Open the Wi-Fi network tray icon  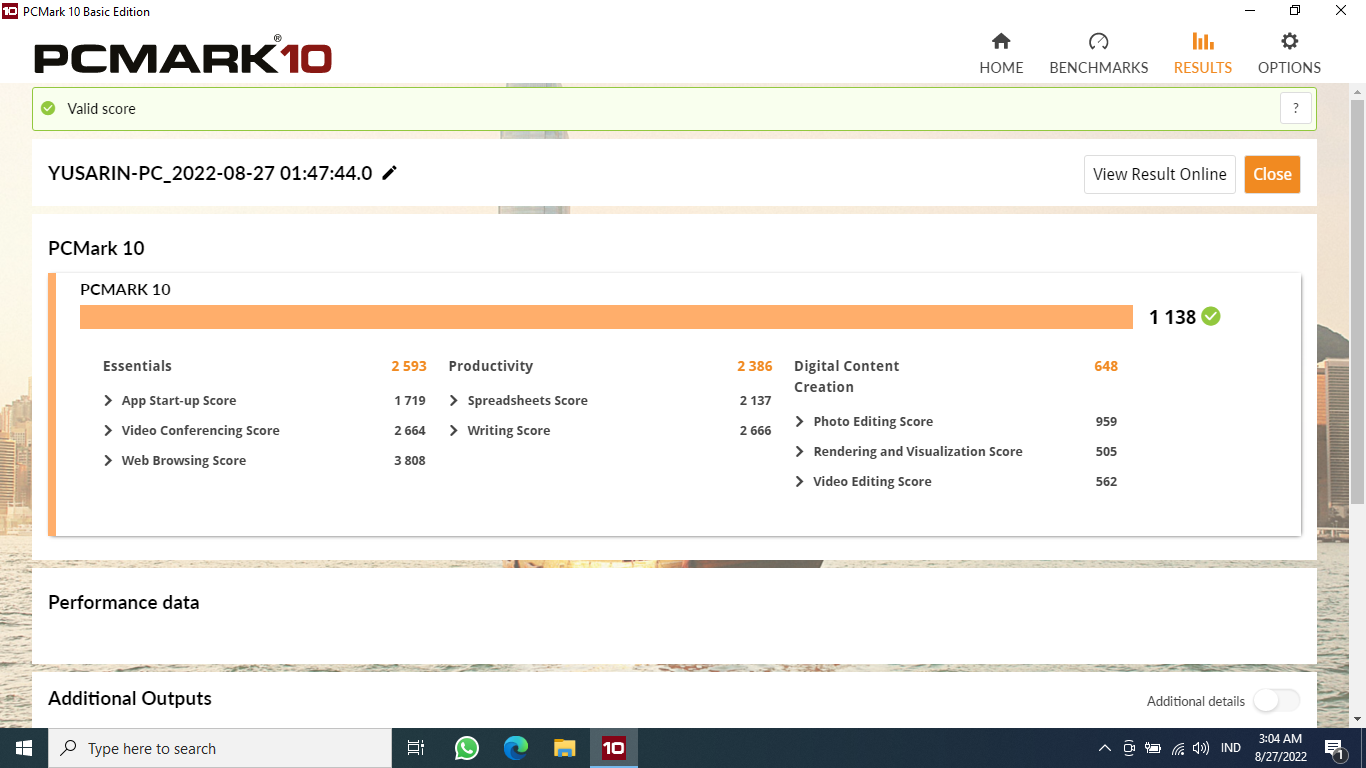tap(1177, 748)
